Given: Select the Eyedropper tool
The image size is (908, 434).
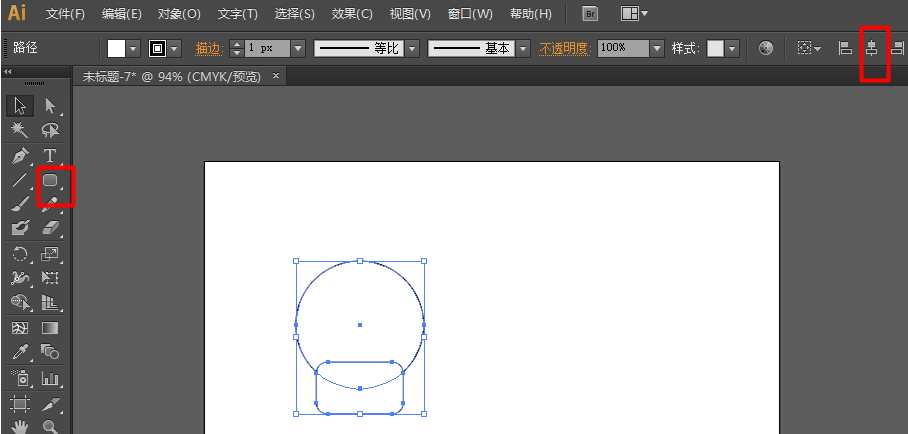Looking at the screenshot, I should click(x=20, y=352).
